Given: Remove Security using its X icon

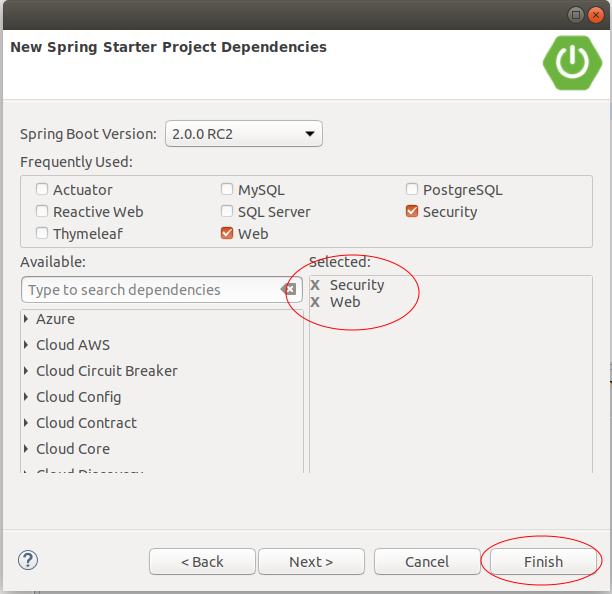Looking at the screenshot, I should click(315, 285).
